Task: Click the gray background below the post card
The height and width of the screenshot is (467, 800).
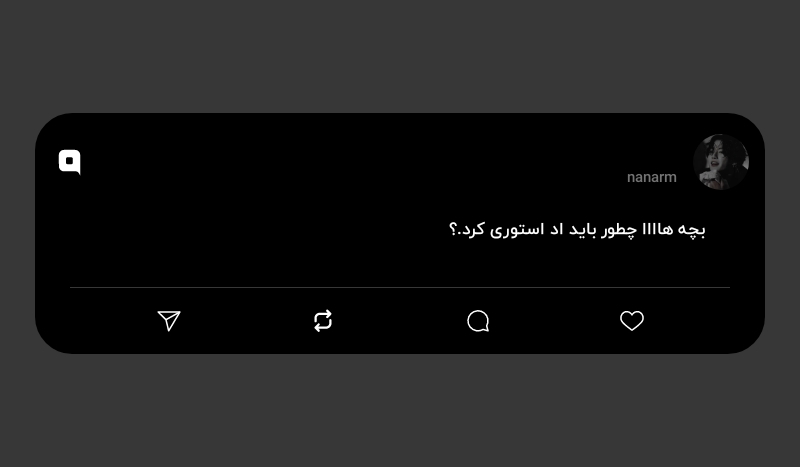Action: [400, 411]
